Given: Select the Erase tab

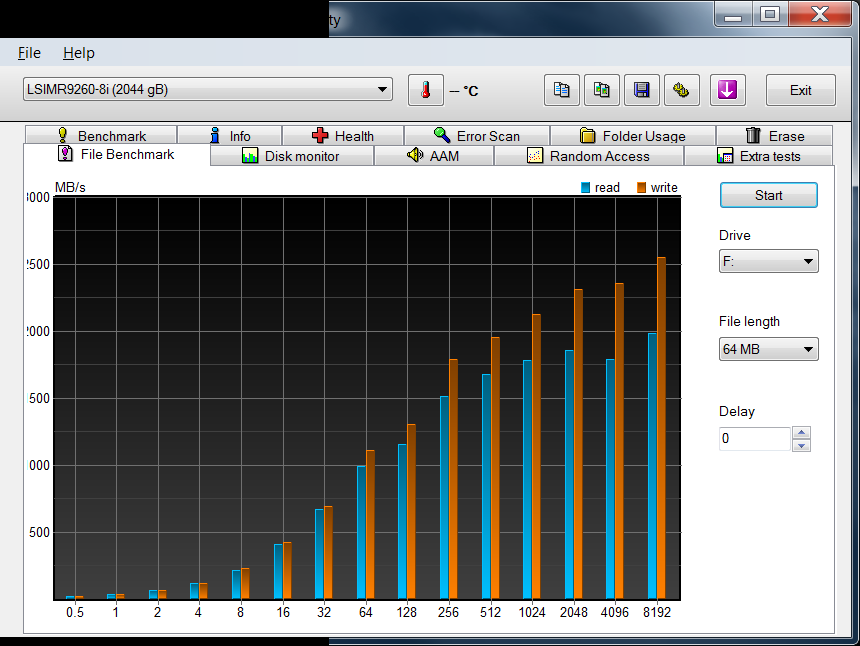Looking at the screenshot, I should (774, 136).
